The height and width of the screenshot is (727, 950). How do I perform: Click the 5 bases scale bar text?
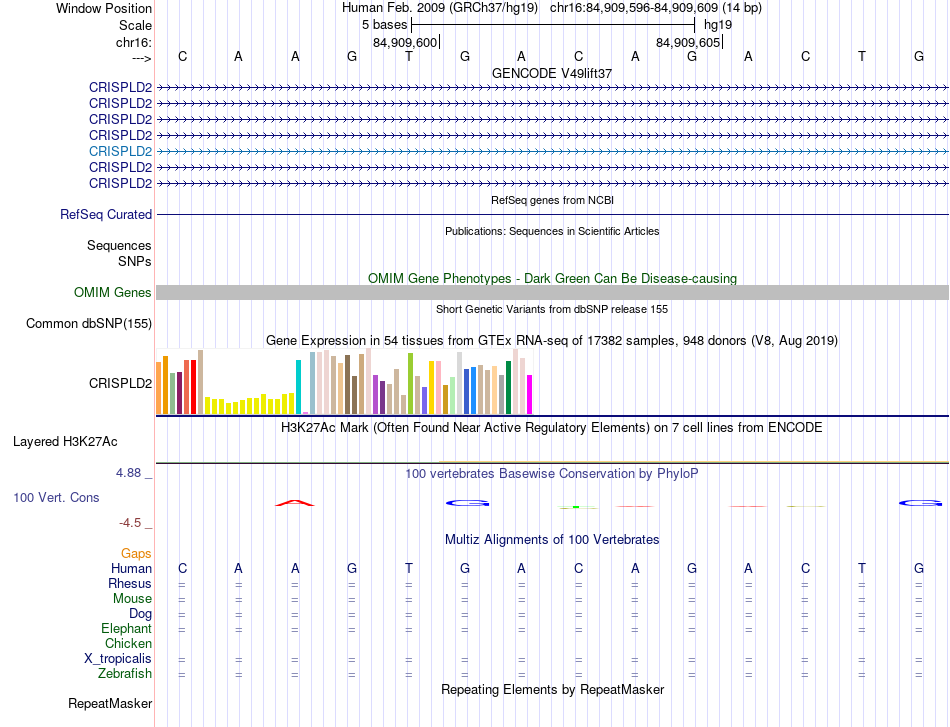point(385,25)
